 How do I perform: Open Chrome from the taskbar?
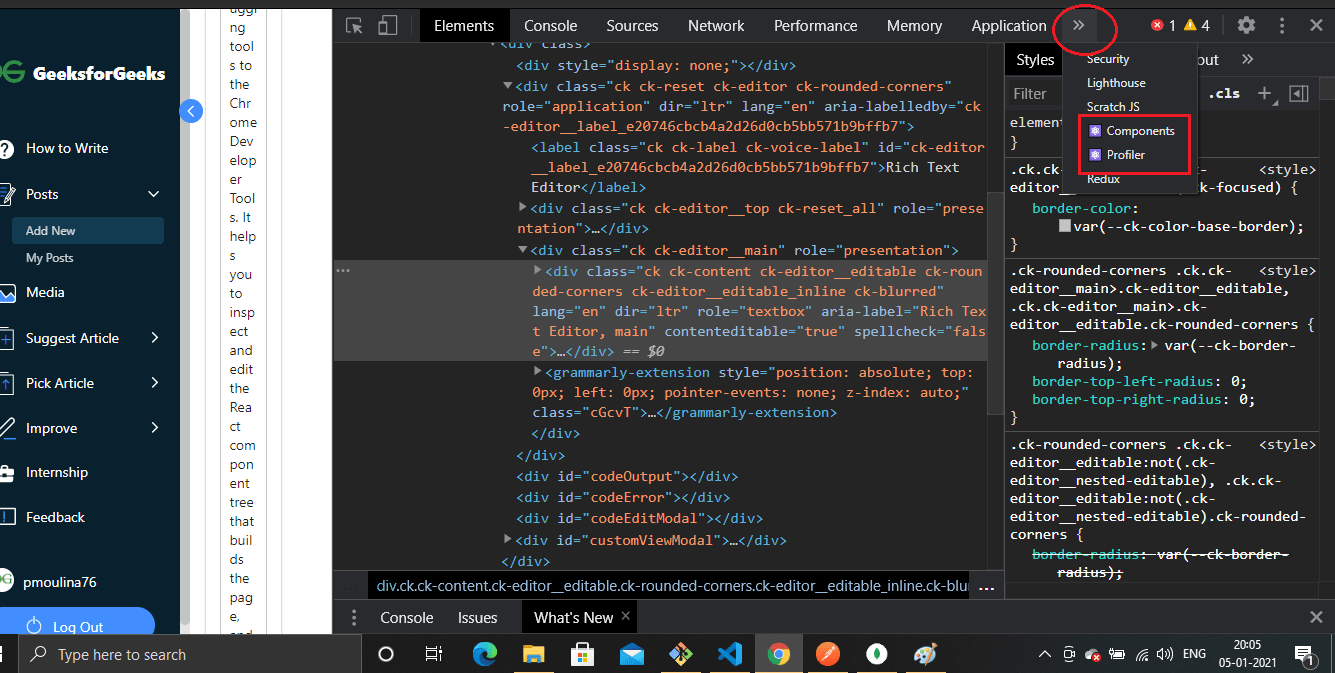[779, 654]
